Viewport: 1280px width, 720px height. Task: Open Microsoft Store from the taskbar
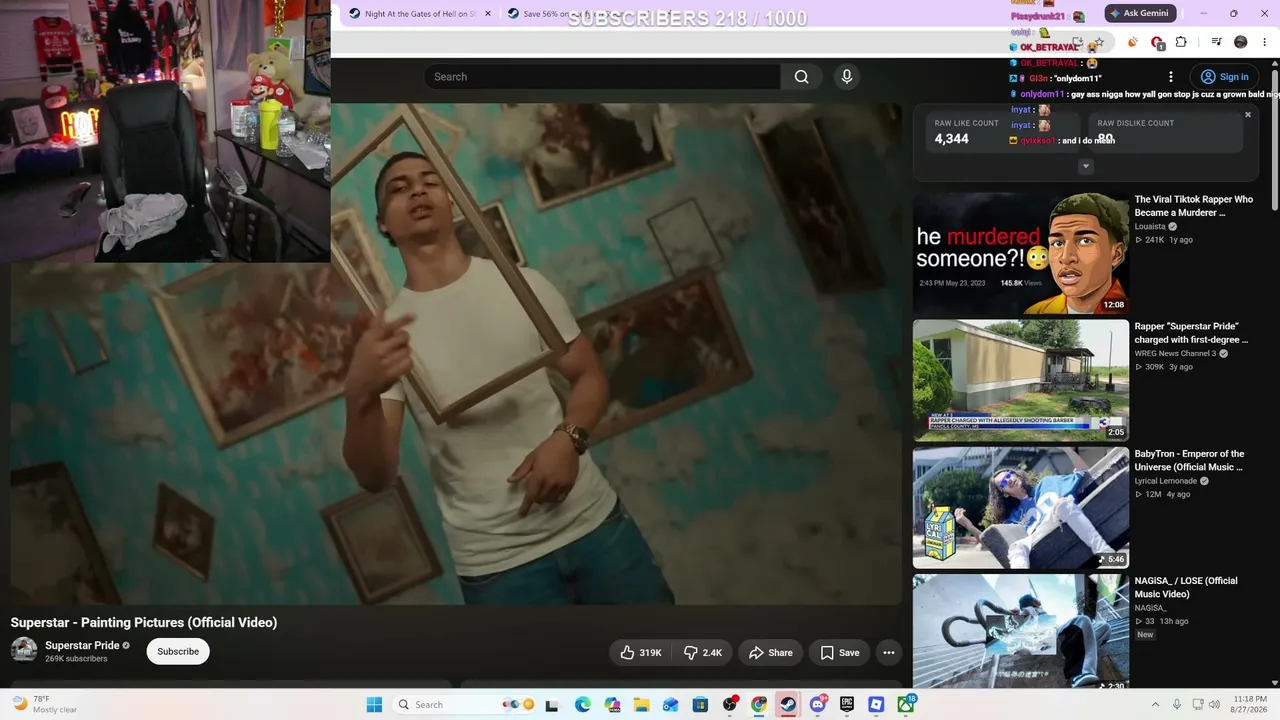point(700,705)
